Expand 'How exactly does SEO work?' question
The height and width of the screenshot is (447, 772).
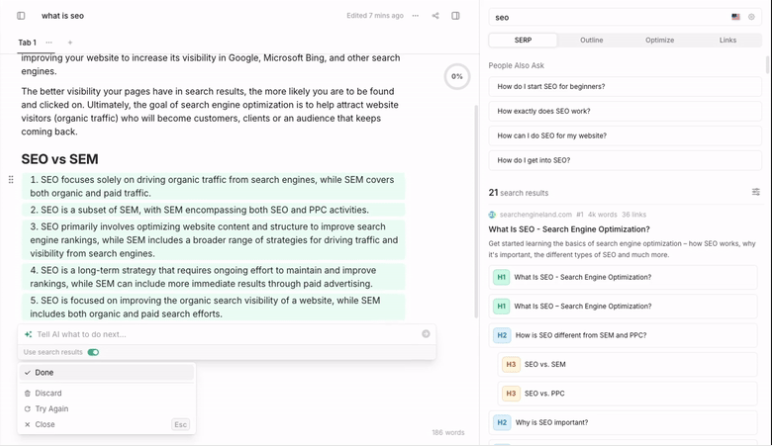pos(625,111)
